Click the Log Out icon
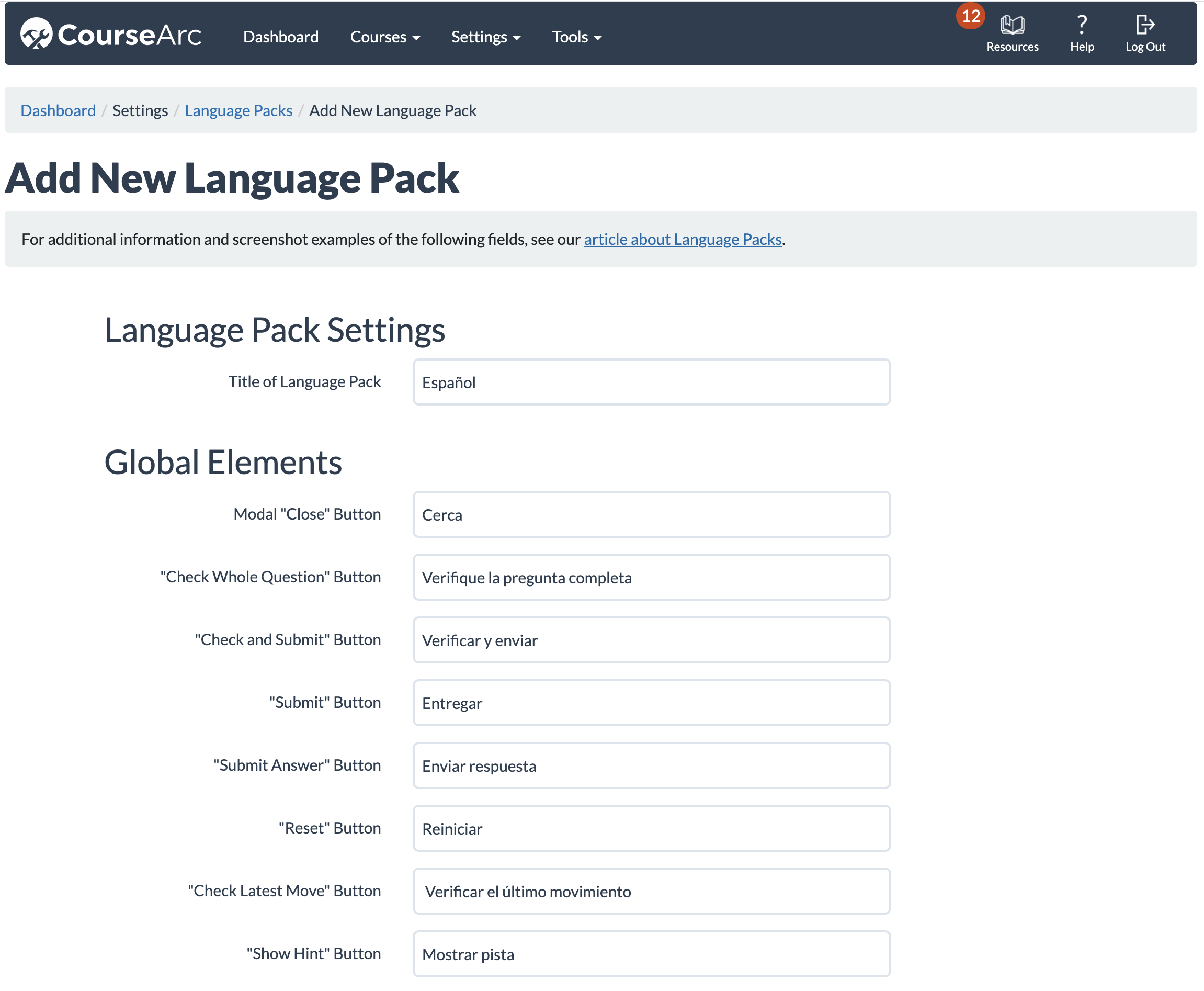Viewport: 1204px width, 991px height. click(x=1145, y=25)
